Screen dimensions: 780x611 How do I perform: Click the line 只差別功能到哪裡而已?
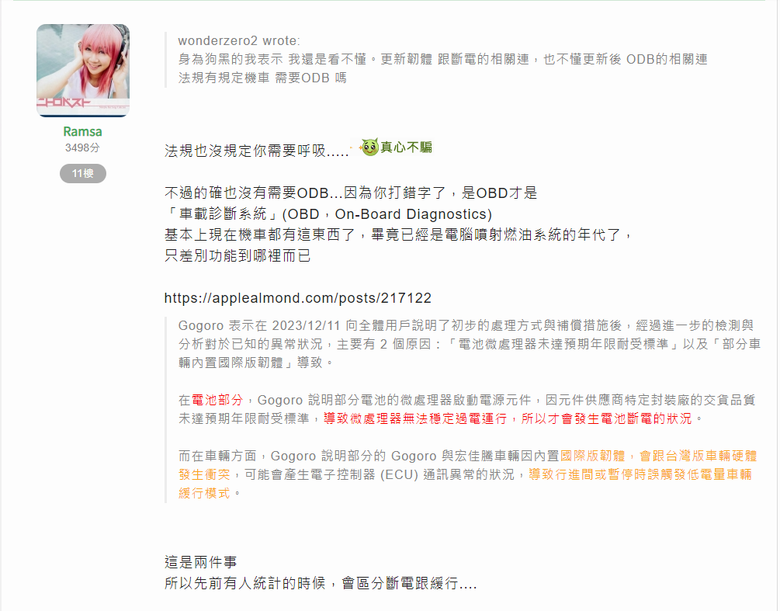coord(237,256)
